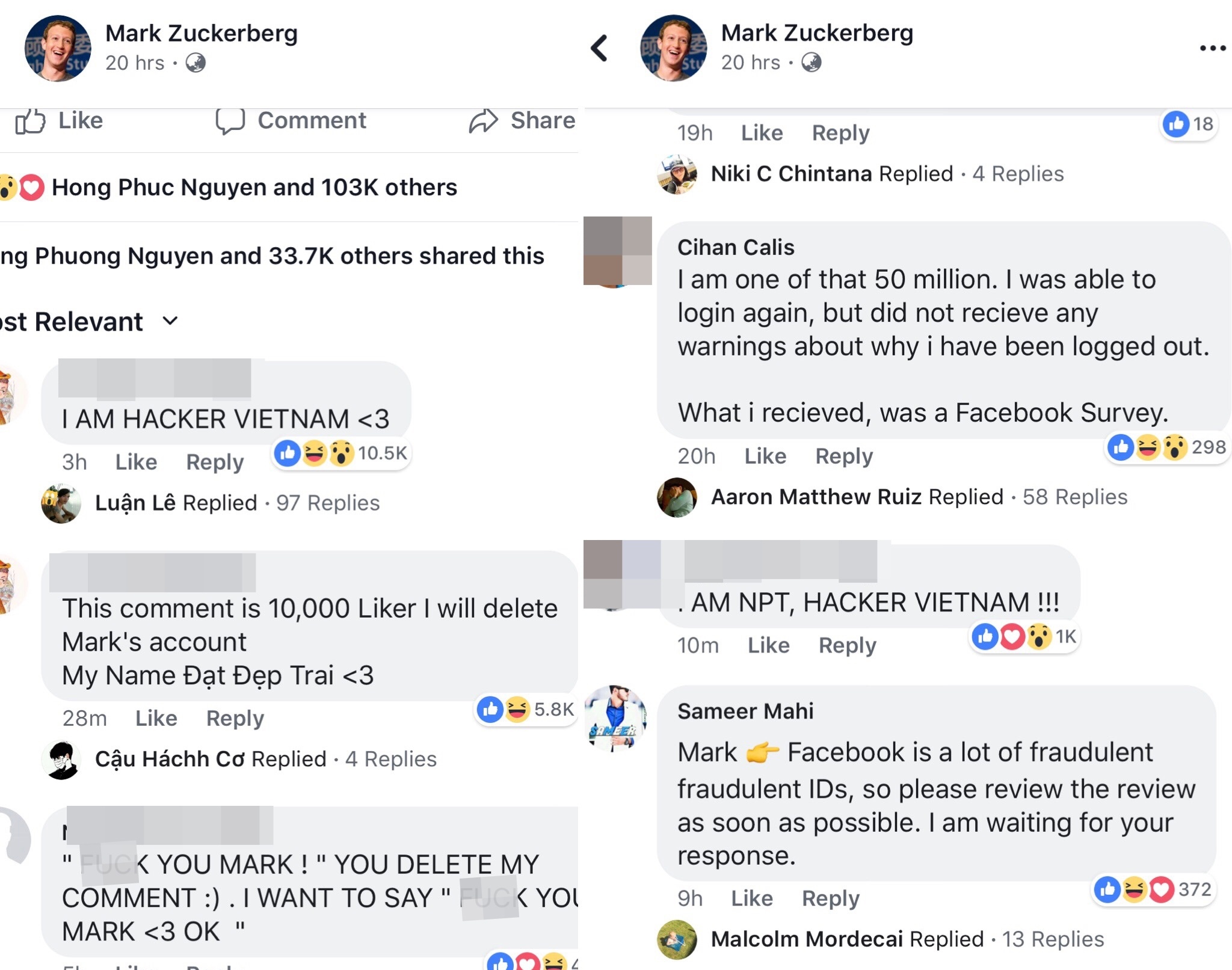Like the 'I AM HACKER VIETNAM' comment
Image resolution: width=1232 pixels, height=970 pixels.
tap(136, 462)
